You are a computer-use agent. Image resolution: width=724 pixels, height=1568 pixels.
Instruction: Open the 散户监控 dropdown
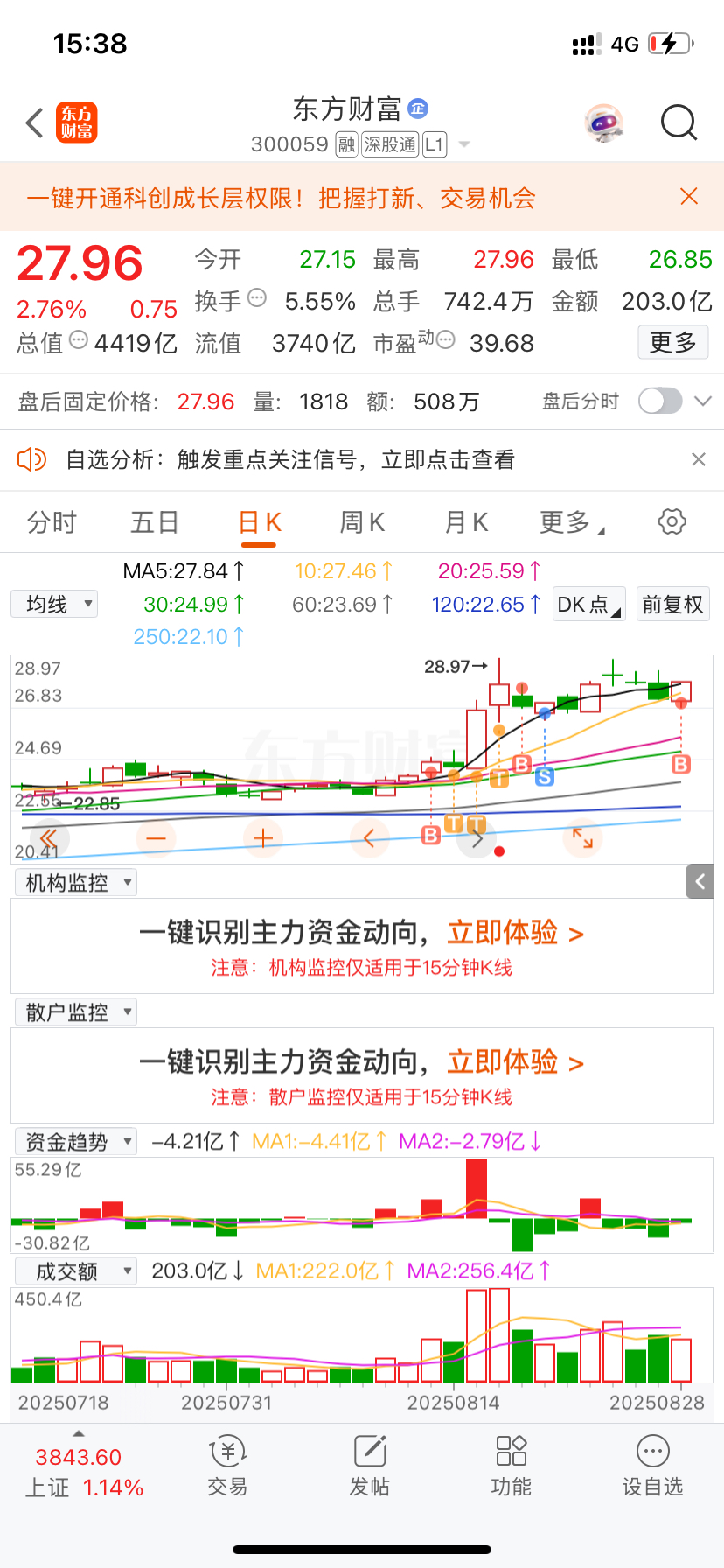coord(76,1011)
